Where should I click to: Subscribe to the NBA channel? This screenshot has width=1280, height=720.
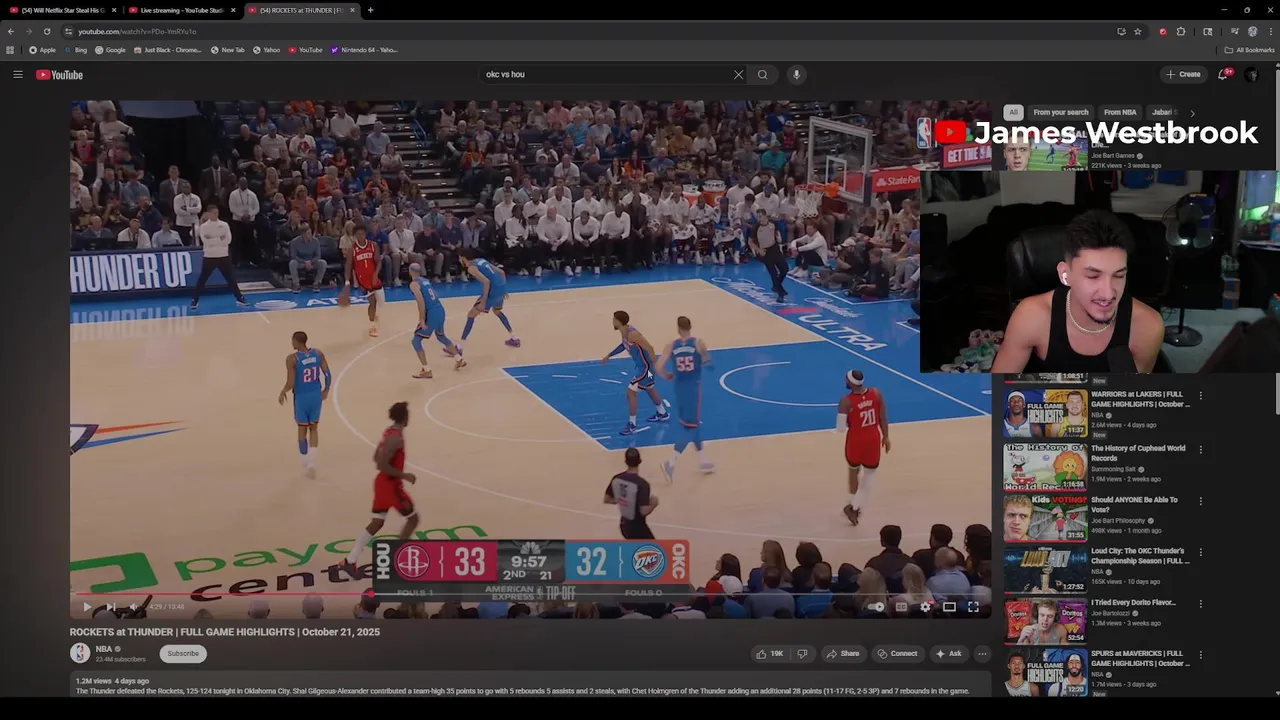tap(183, 653)
